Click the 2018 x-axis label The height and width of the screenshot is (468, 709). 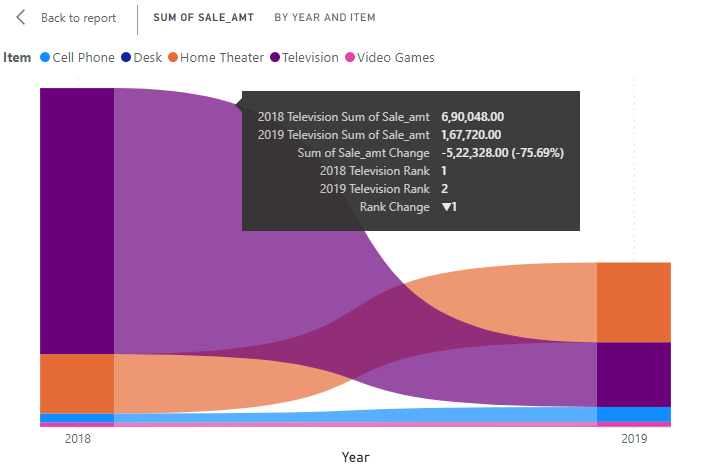(77, 439)
